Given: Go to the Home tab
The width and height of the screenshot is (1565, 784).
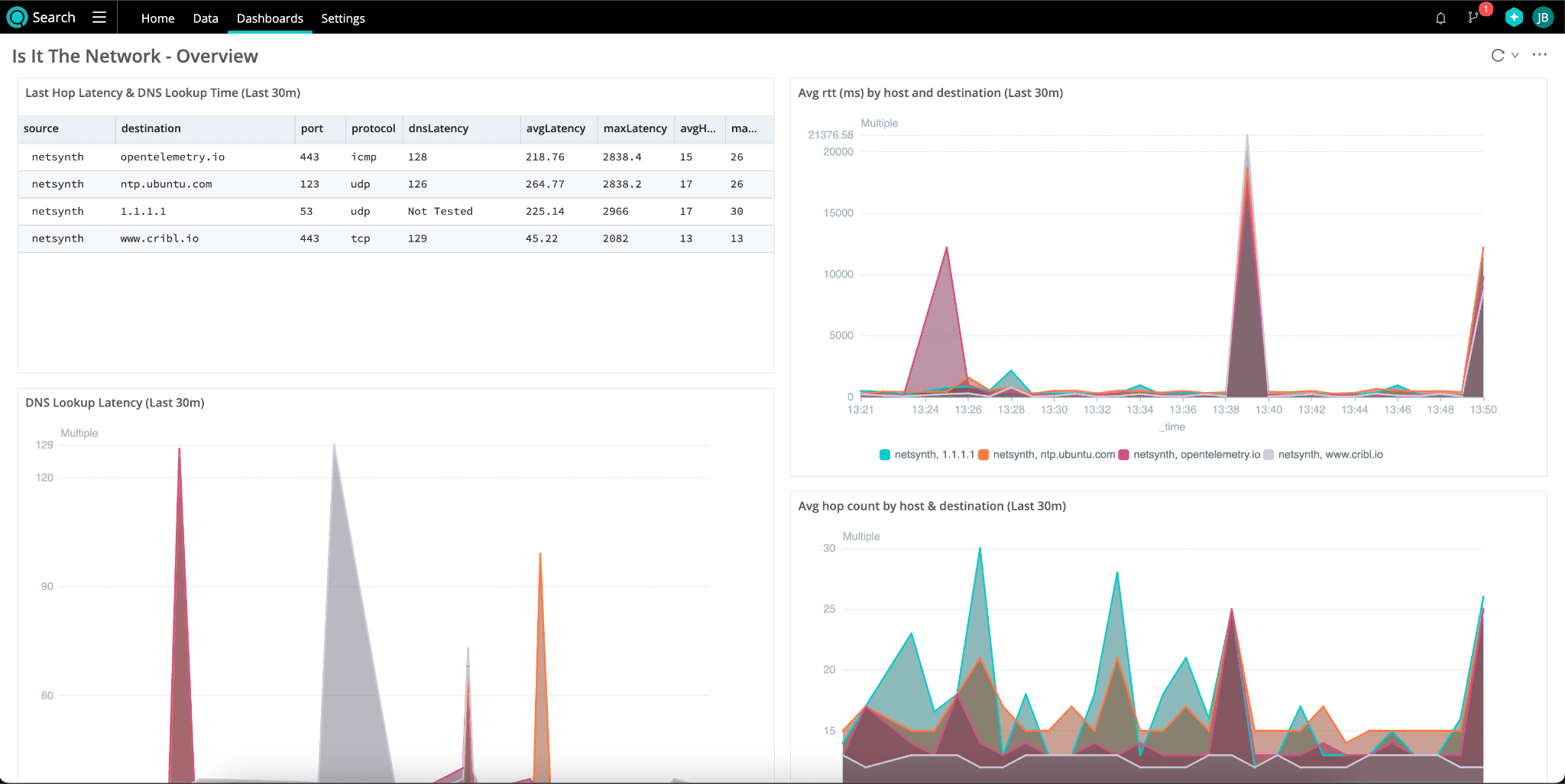Looking at the screenshot, I should [x=157, y=18].
